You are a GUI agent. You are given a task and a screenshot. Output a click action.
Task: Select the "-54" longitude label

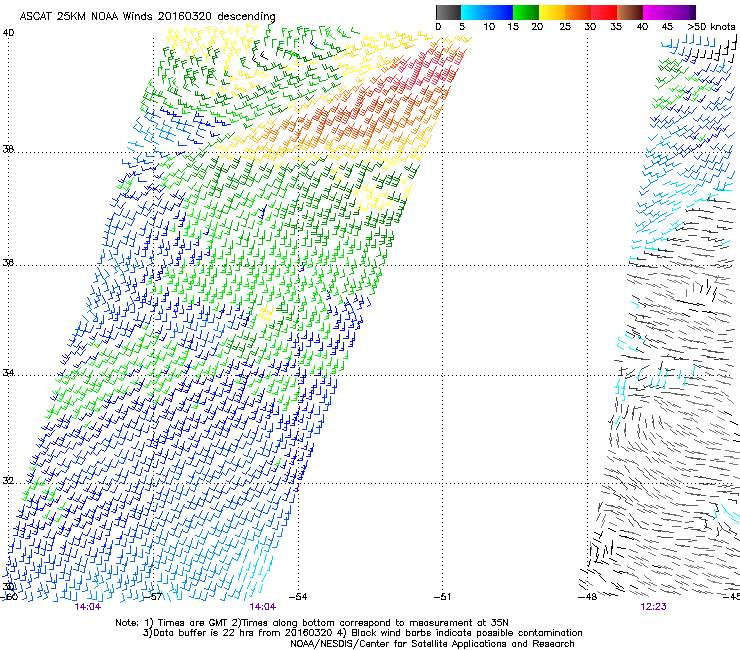coord(298,597)
